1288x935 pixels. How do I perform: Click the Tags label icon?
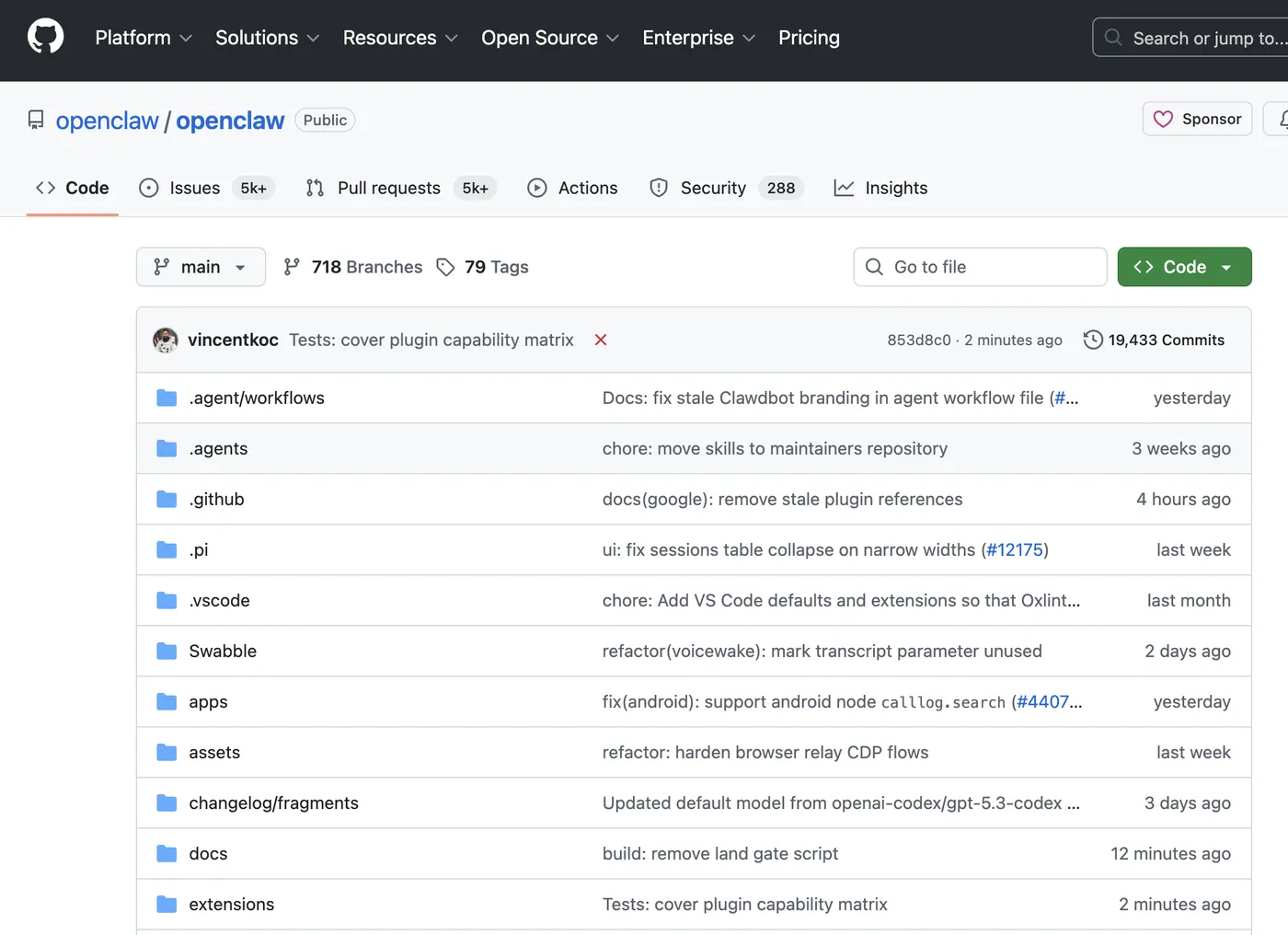(x=446, y=267)
